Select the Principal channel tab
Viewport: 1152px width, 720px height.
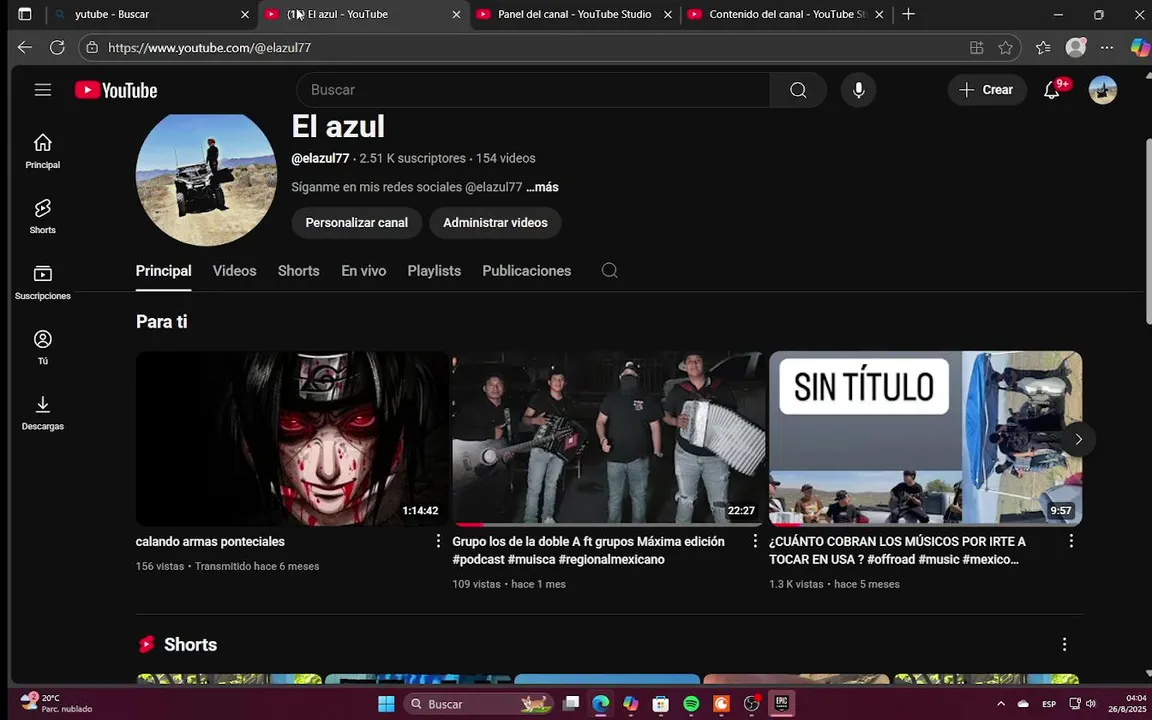point(163,270)
